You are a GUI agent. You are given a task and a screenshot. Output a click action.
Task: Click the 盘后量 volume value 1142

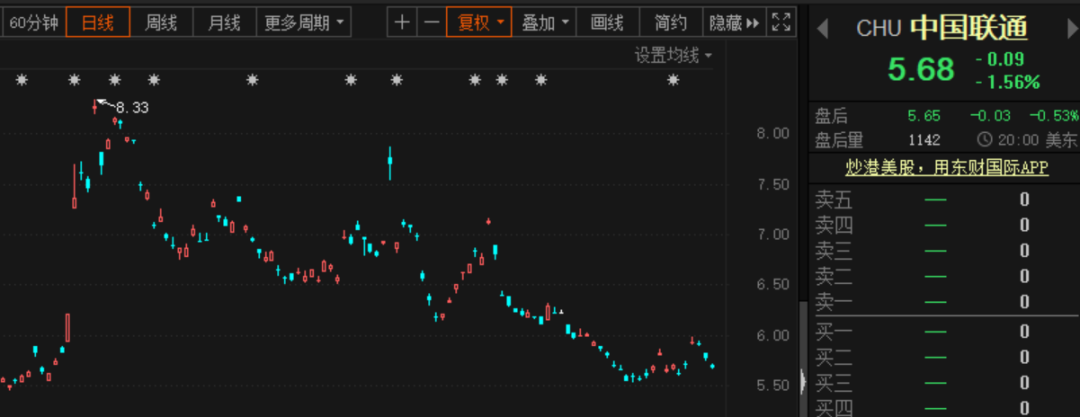click(924, 141)
